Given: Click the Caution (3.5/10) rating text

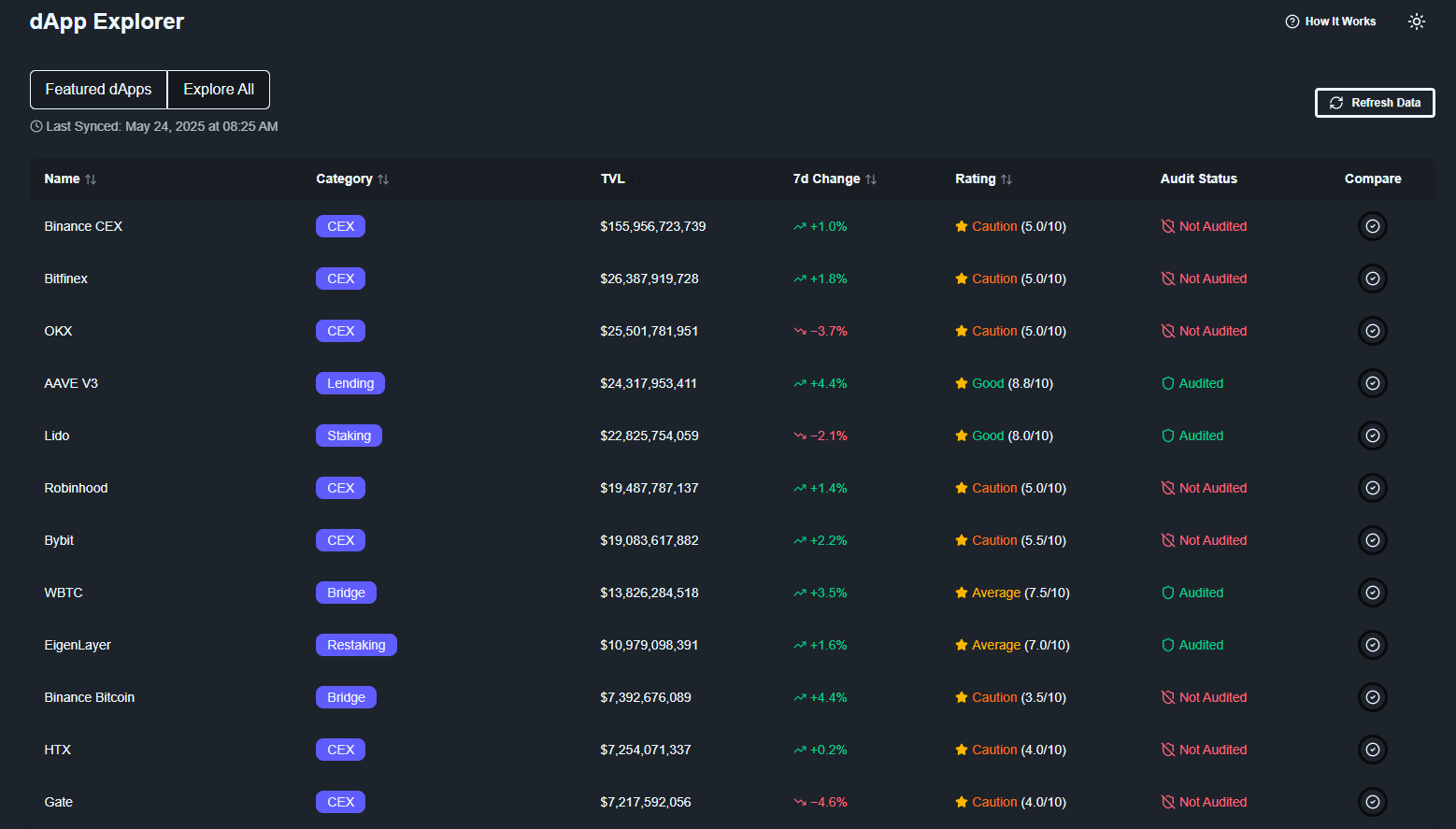Looking at the screenshot, I should click(1019, 697).
